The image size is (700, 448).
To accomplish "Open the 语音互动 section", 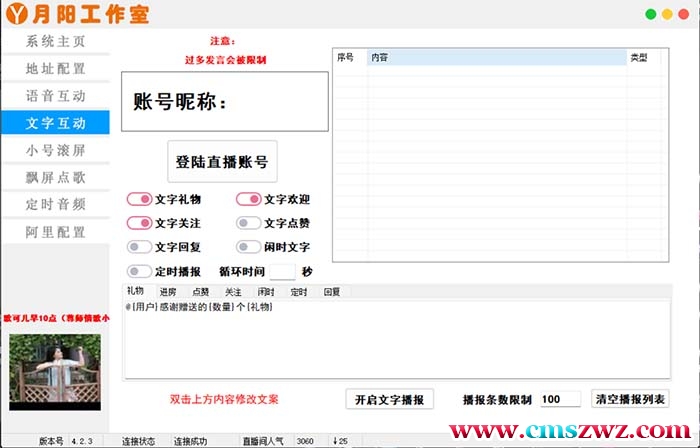I will (x=55, y=96).
